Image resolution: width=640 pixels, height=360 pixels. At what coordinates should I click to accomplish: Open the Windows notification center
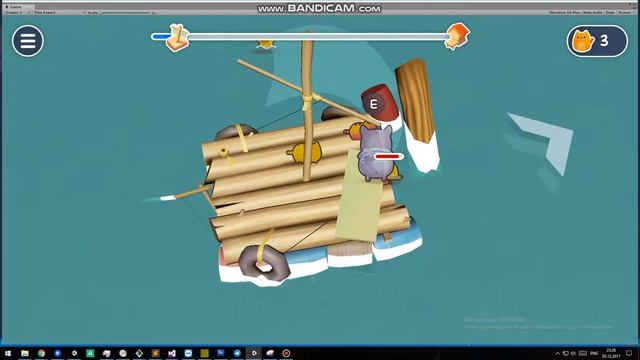629,353
